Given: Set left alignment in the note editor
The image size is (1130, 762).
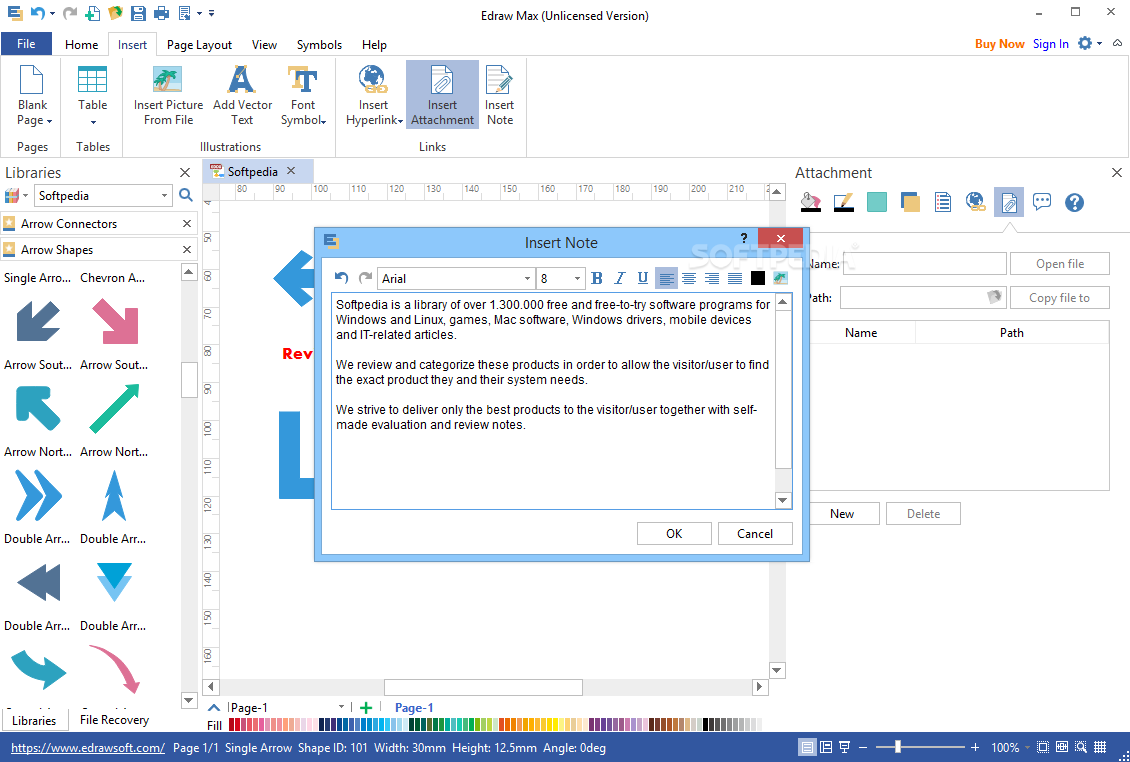Looking at the screenshot, I should tap(667, 278).
